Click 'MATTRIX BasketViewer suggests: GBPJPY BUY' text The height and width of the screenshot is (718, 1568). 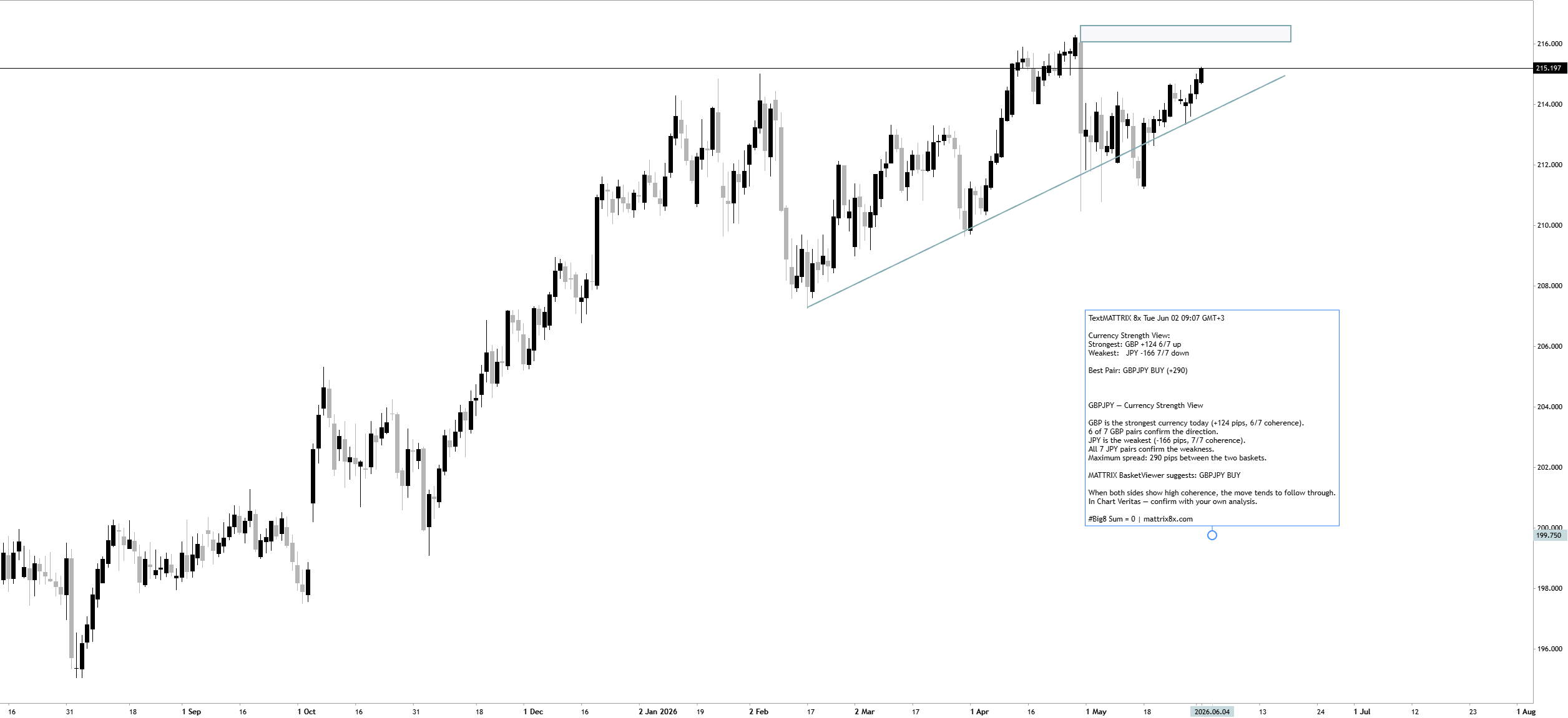click(x=1164, y=475)
